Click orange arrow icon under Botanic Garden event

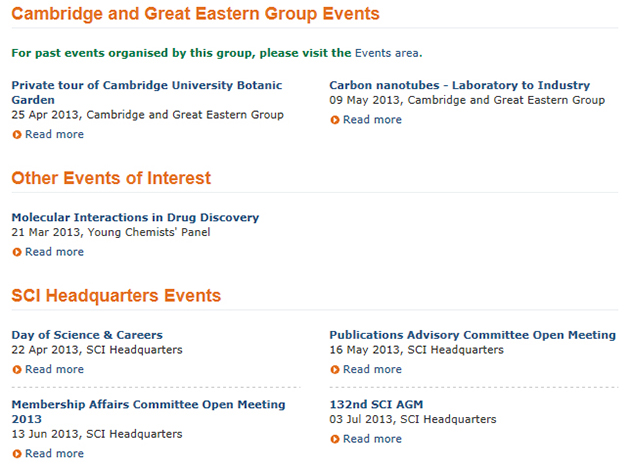[x=17, y=135]
